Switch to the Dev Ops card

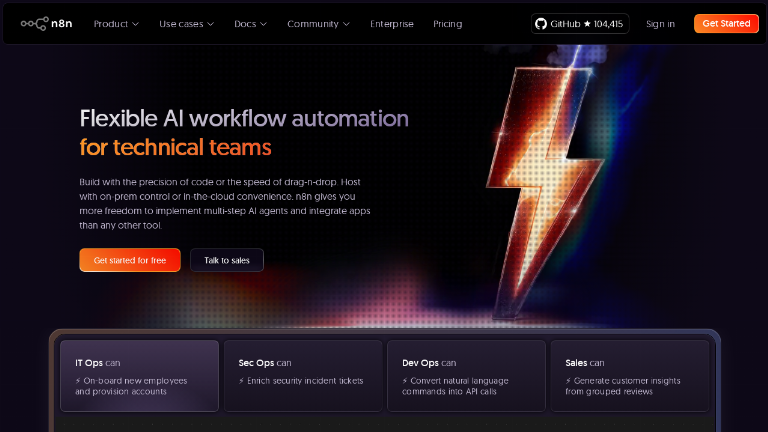coord(466,375)
